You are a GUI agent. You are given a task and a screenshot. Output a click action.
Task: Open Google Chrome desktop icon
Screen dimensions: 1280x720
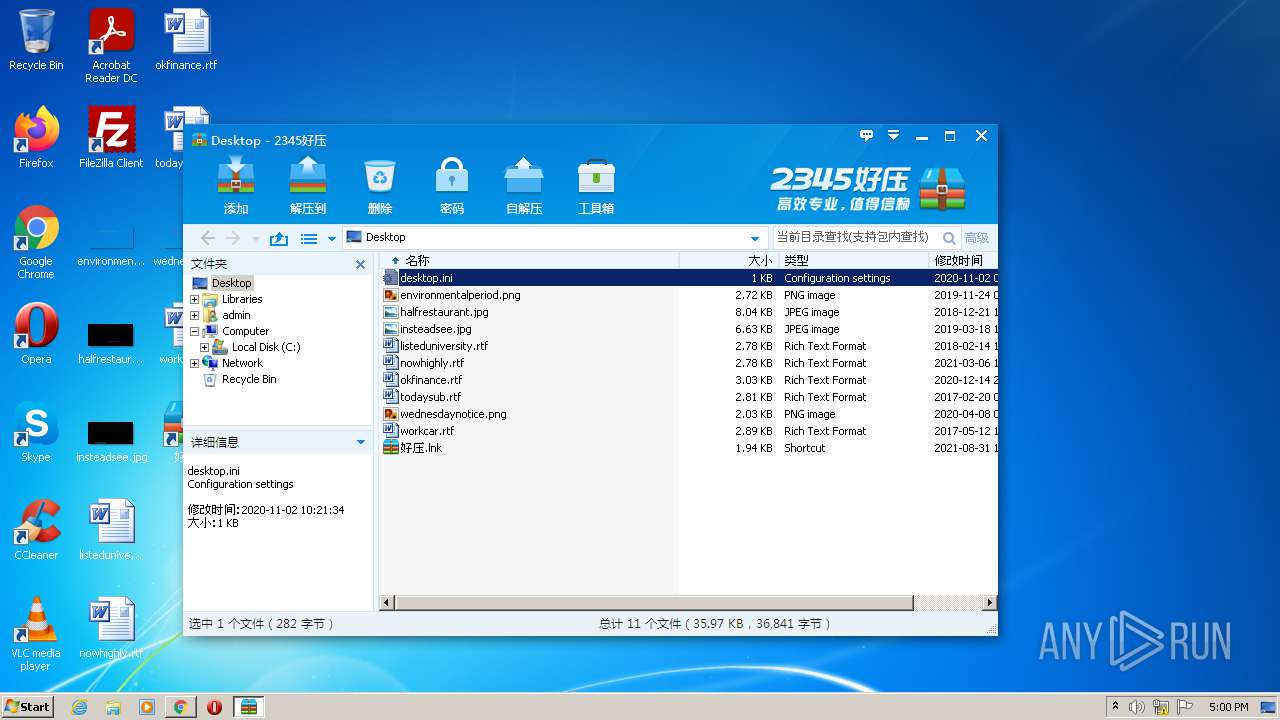36,242
